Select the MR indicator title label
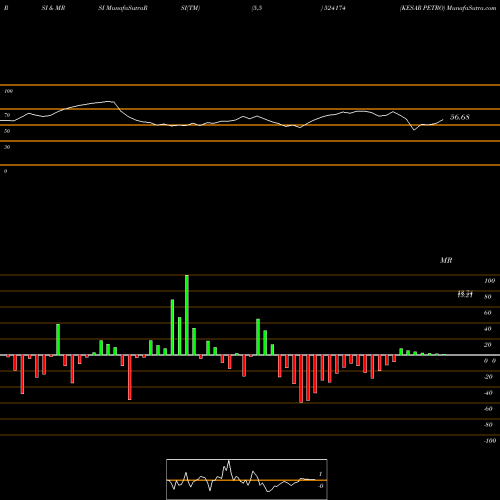 446,260
